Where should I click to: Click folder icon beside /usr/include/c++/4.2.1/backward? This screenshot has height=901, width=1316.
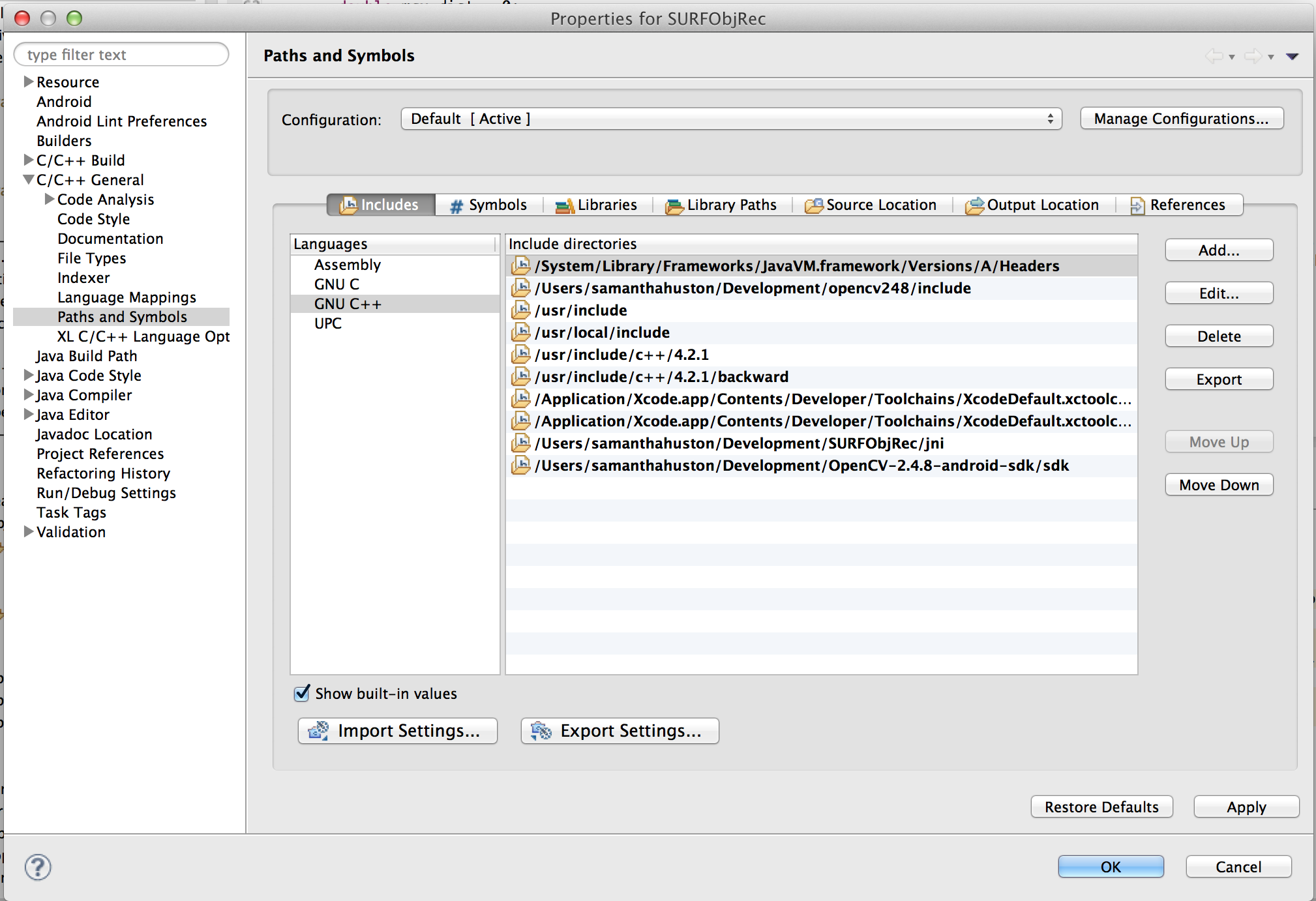point(520,376)
